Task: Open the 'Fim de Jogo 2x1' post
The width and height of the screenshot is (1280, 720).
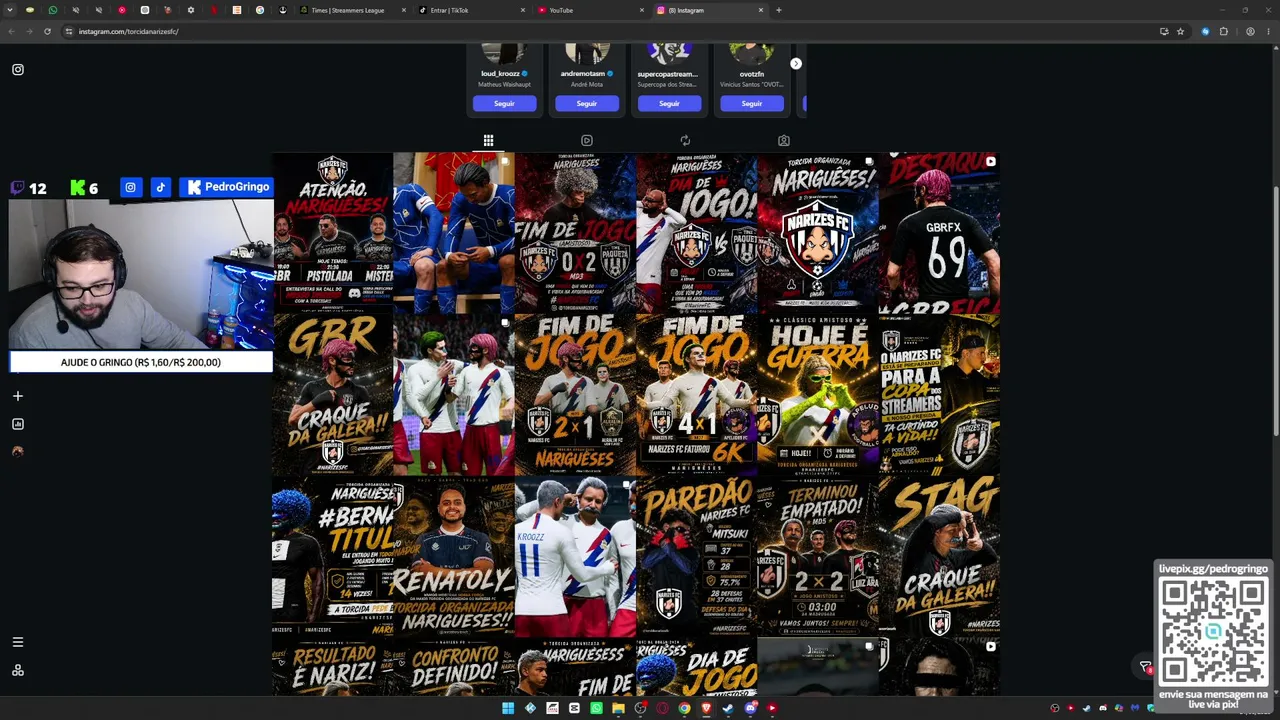Action: (575, 395)
